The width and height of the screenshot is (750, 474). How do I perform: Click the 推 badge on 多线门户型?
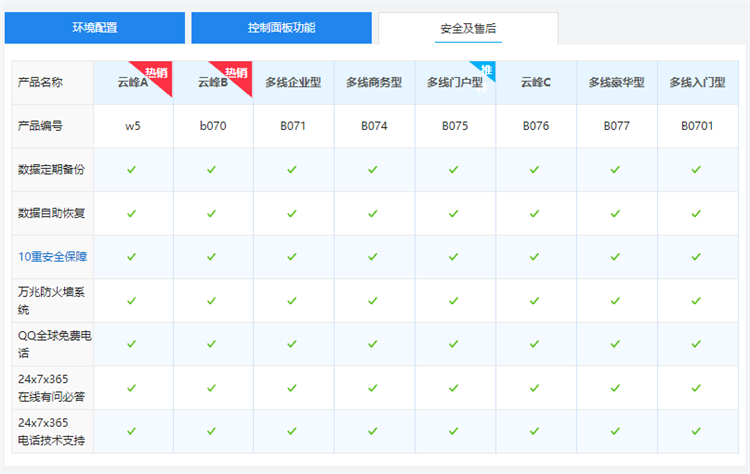pos(487,70)
